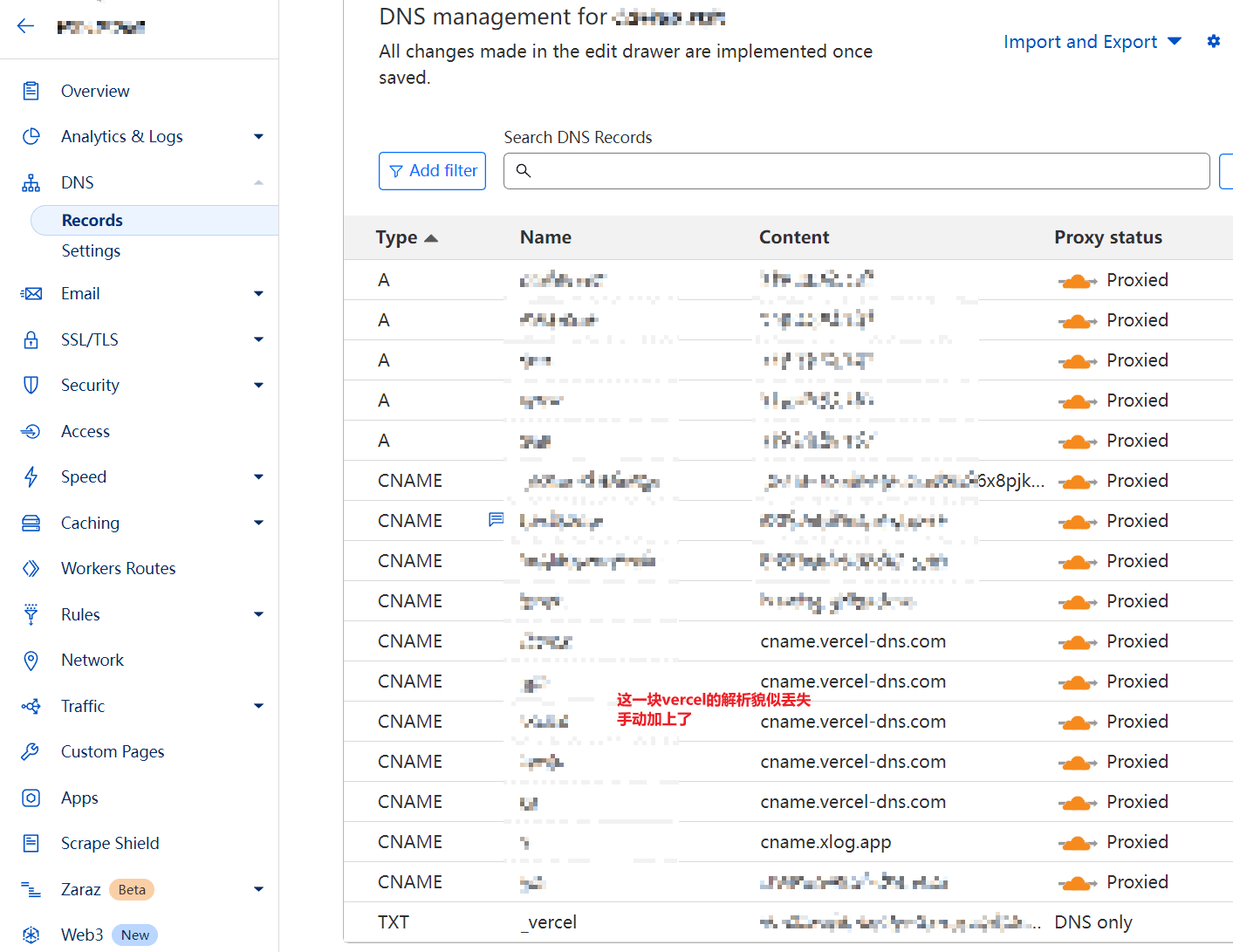This screenshot has width=1233, height=952.
Task: Open DNS settings gear icon
Action: pos(1213,41)
